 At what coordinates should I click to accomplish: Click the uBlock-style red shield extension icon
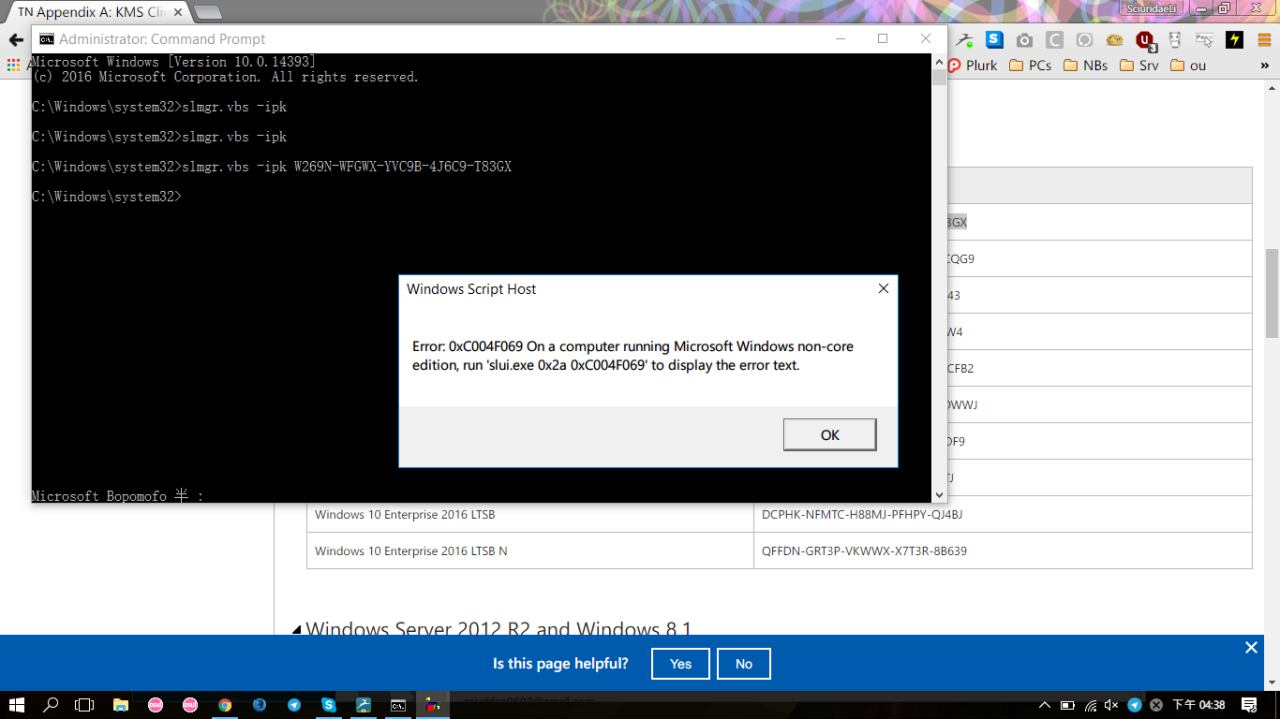click(1145, 41)
